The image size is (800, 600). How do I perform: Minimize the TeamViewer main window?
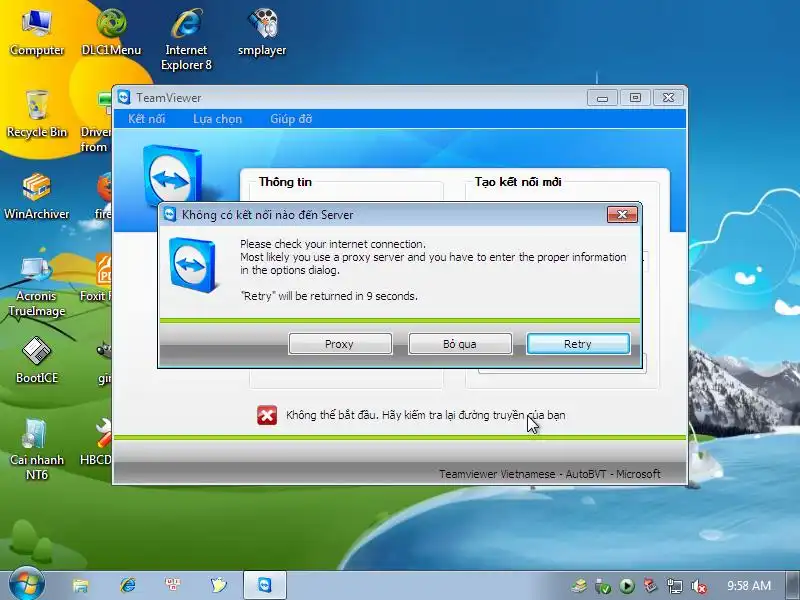[x=603, y=97]
